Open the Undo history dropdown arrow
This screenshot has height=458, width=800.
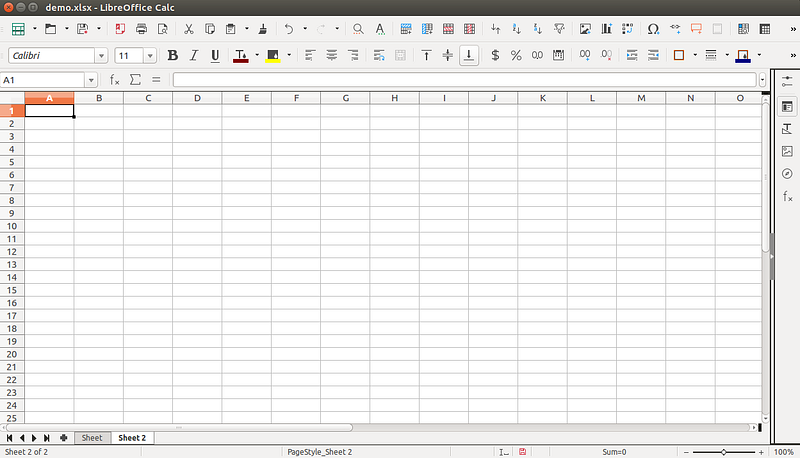coord(305,29)
